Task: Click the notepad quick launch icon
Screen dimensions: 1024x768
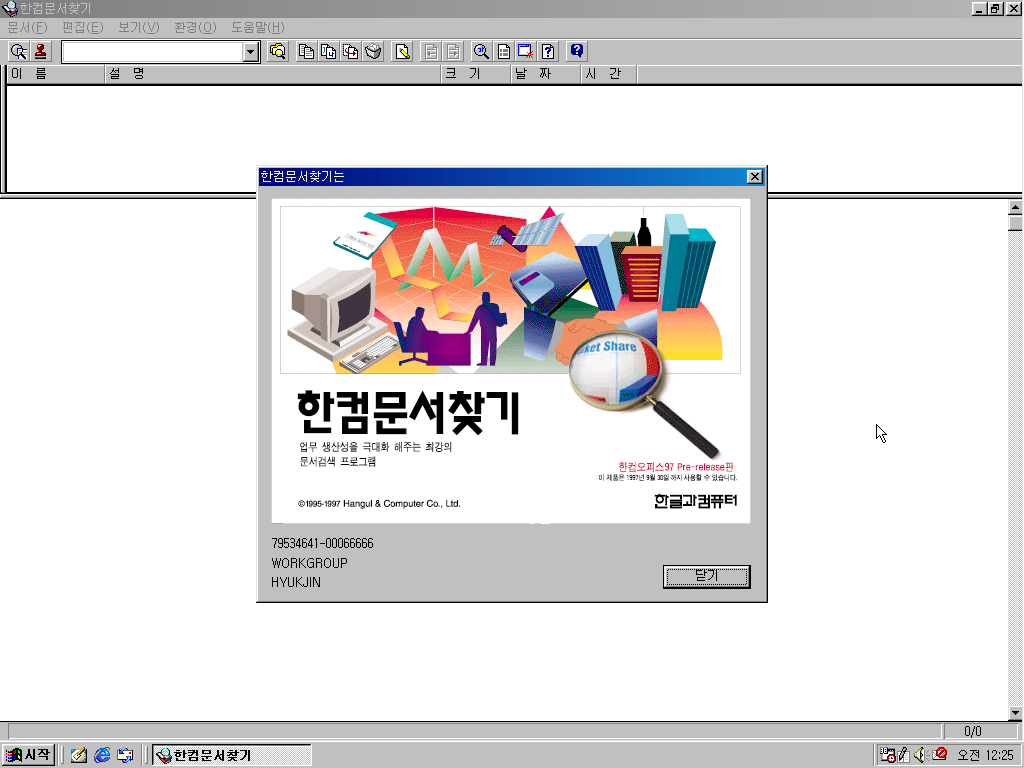Action: click(79, 755)
